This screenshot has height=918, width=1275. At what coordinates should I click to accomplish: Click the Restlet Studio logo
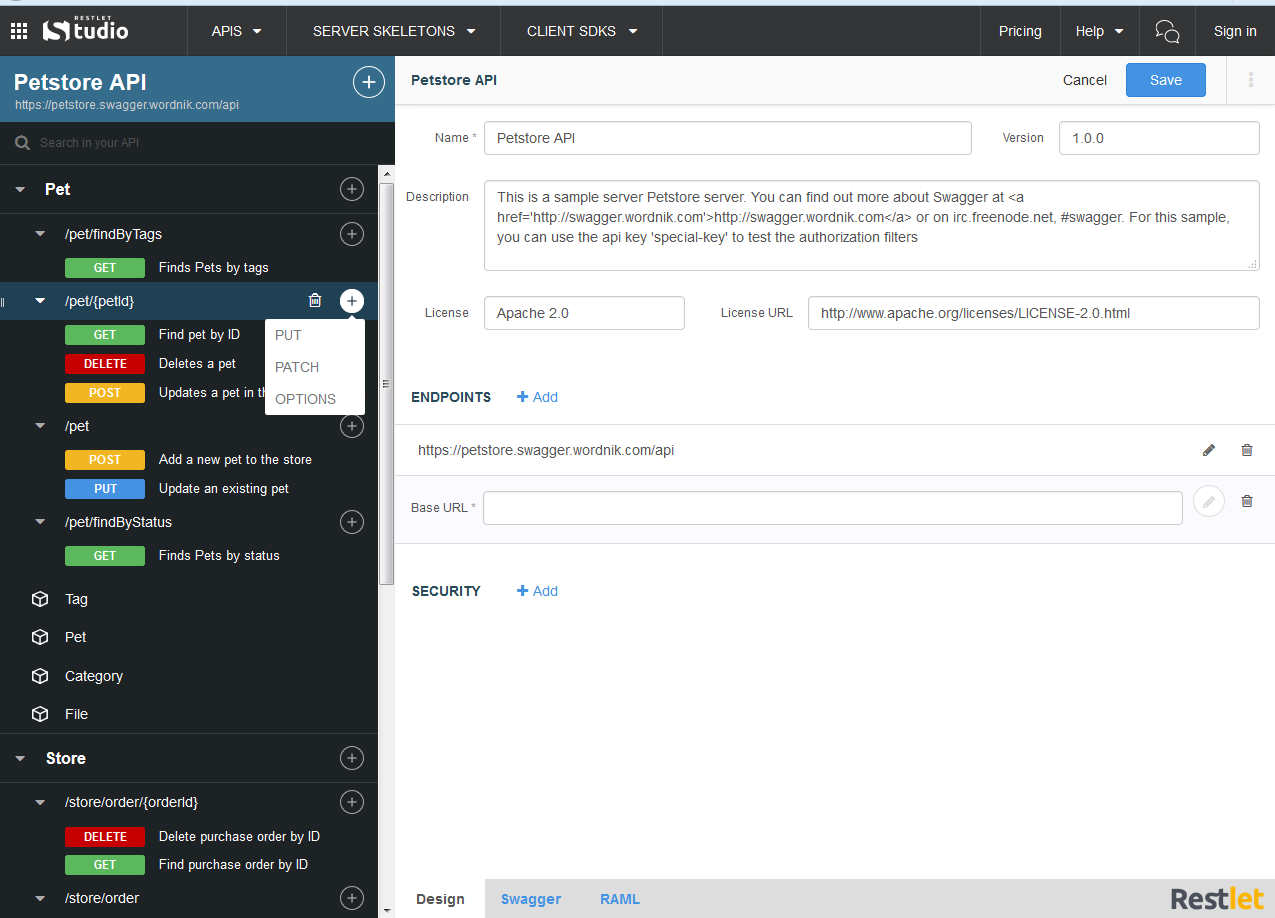[85, 30]
